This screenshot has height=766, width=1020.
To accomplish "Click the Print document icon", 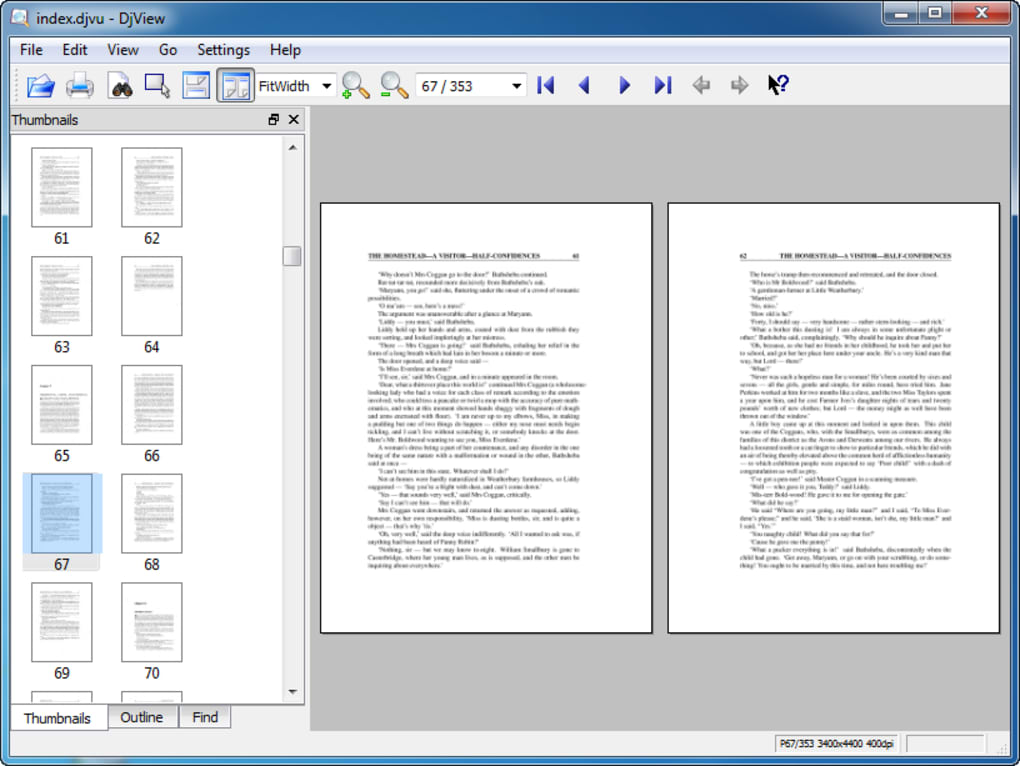I will click(80, 86).
